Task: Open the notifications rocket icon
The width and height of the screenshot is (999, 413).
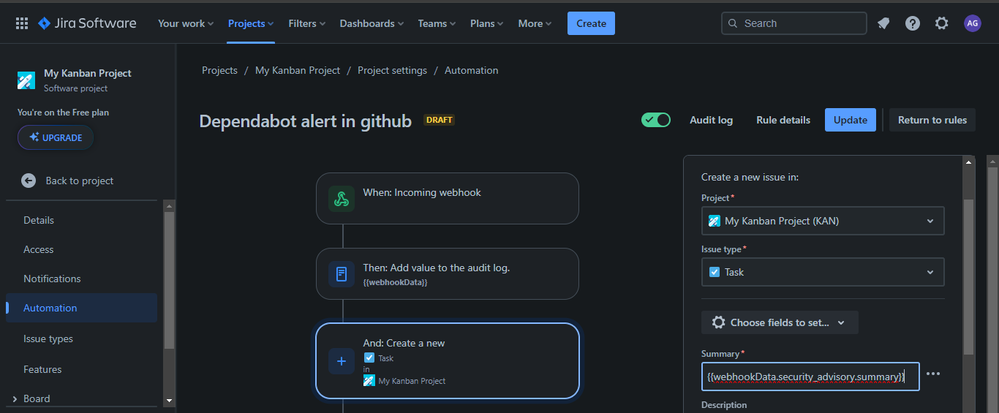Action: coord(883,24)
